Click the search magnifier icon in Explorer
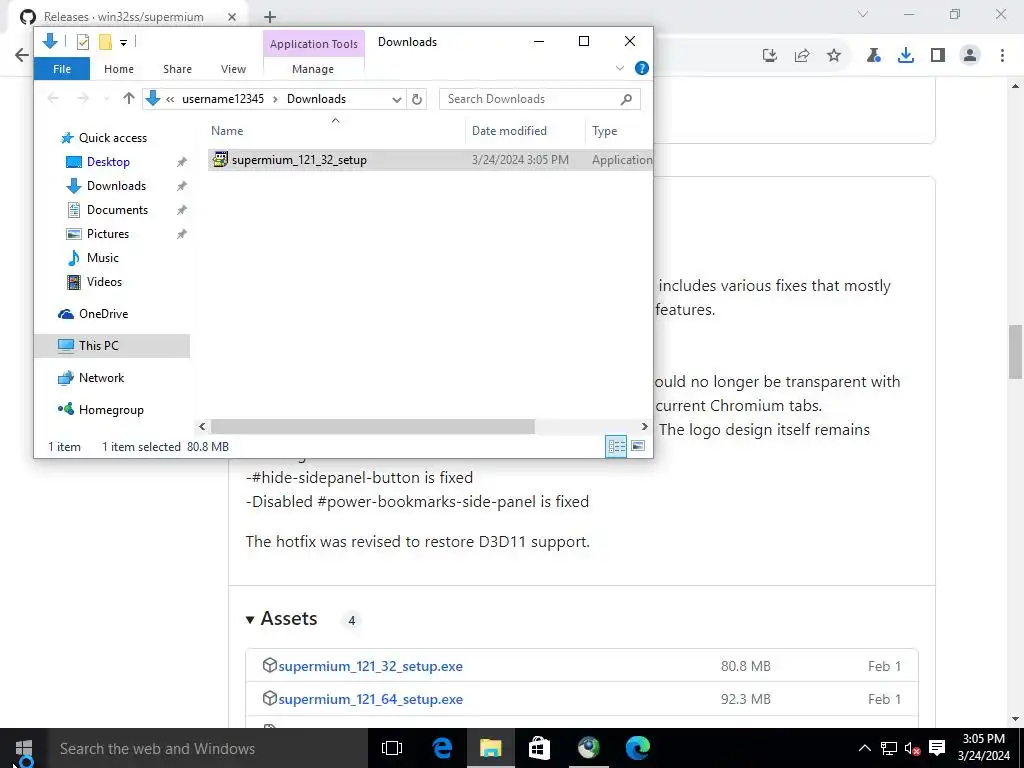The width and height of the screenshot is (1024, 768). 626,99
